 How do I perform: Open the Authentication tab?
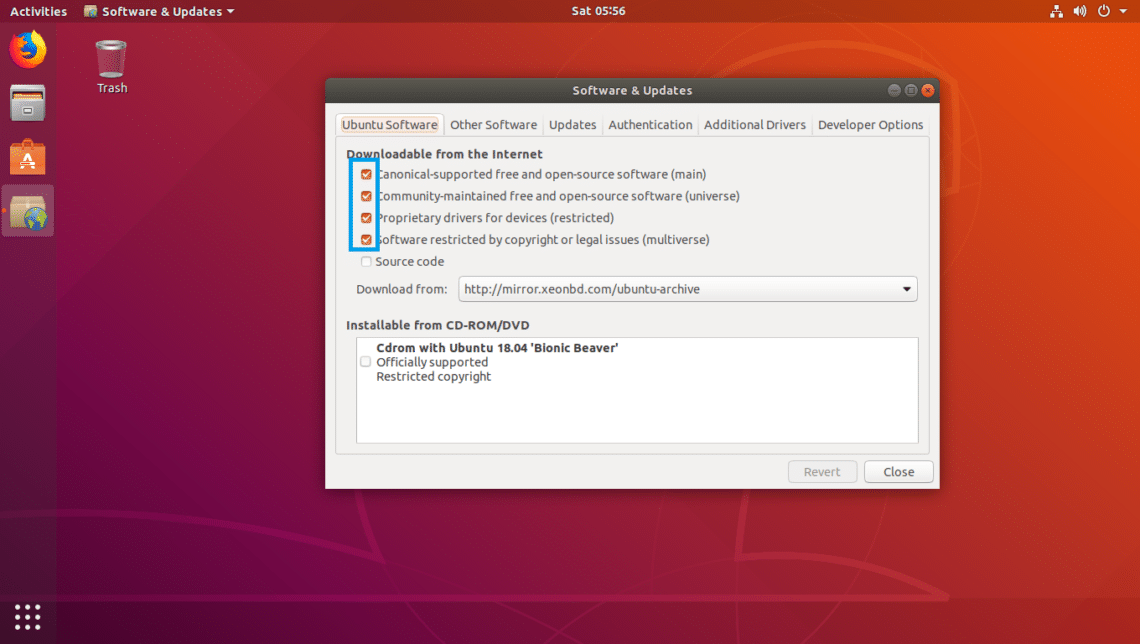click(x=651, y=125)
